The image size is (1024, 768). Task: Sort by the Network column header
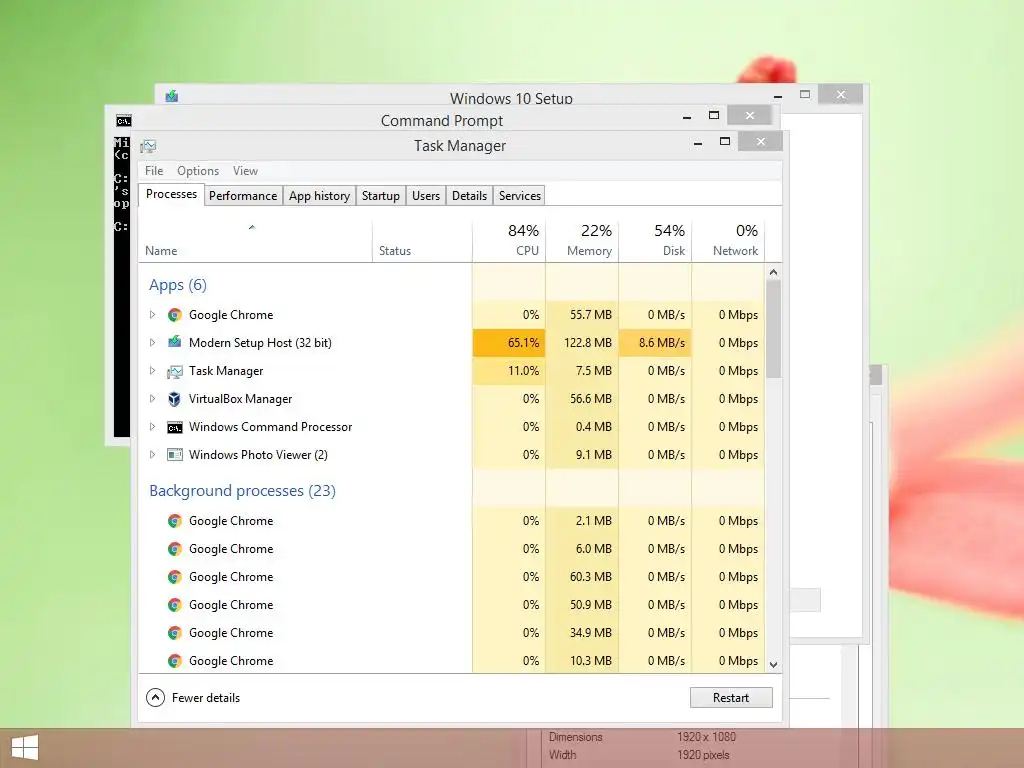[x=728, y=241]
